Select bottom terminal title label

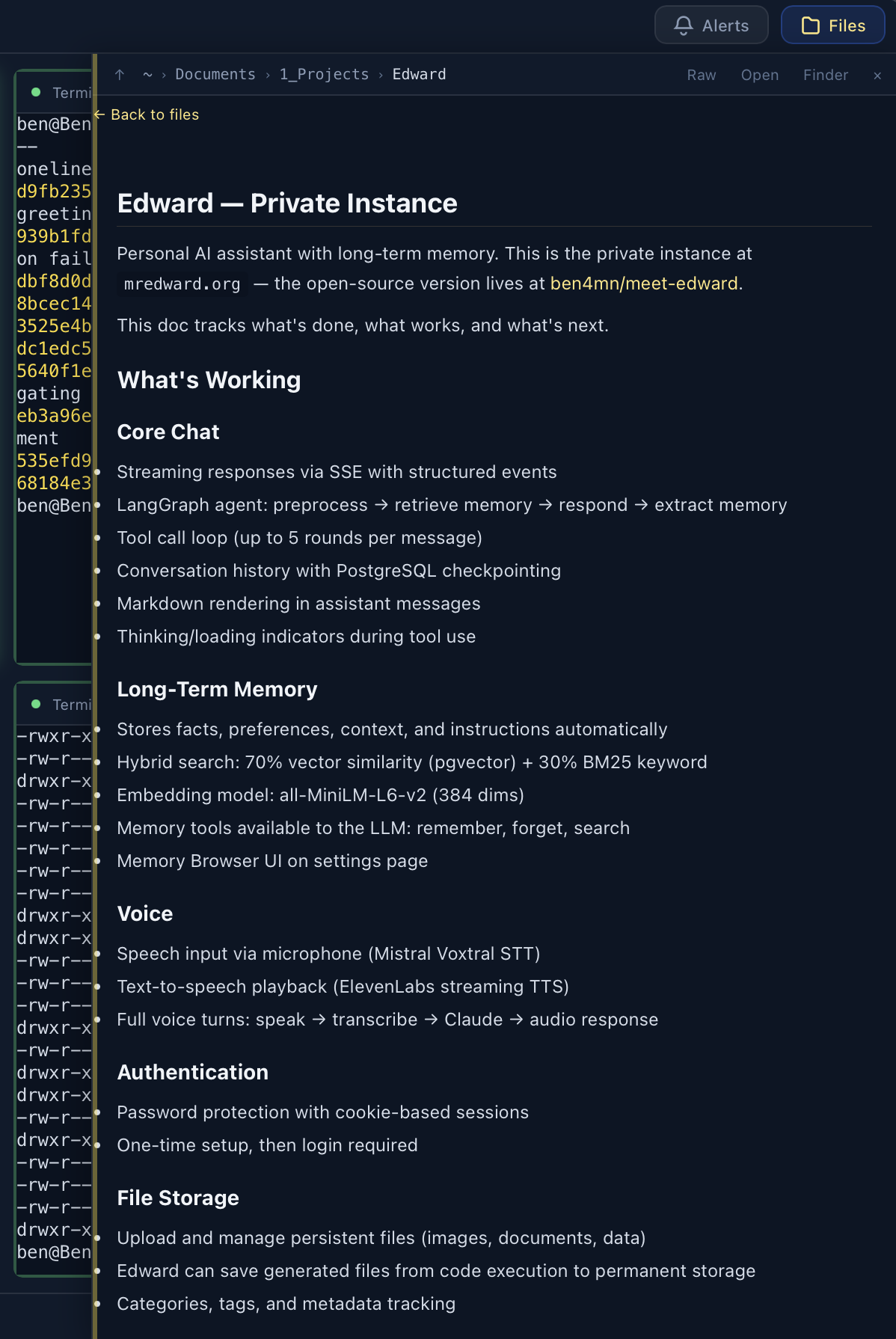pyautogui.click(x=72, y=705)
